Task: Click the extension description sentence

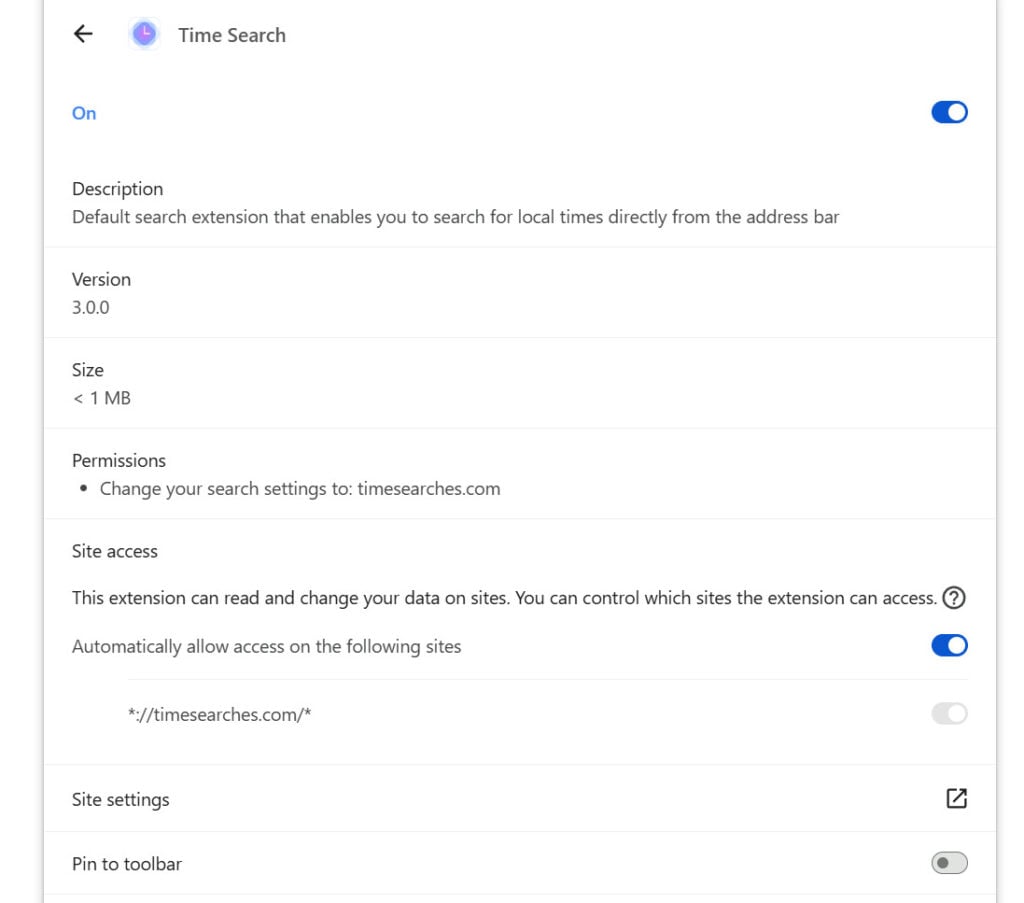Action: 455,216
